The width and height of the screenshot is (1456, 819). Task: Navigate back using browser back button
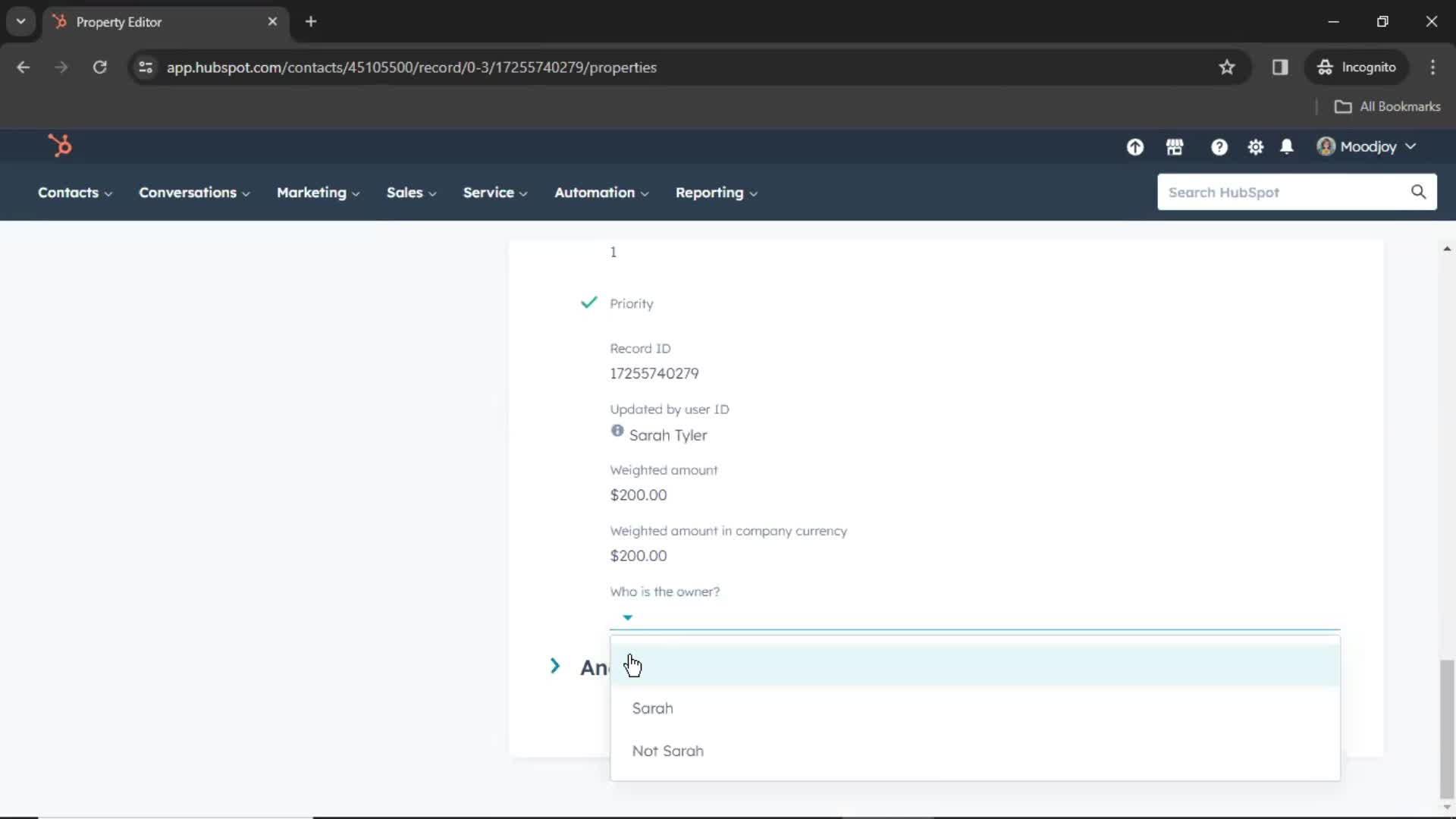coord(24,66)
